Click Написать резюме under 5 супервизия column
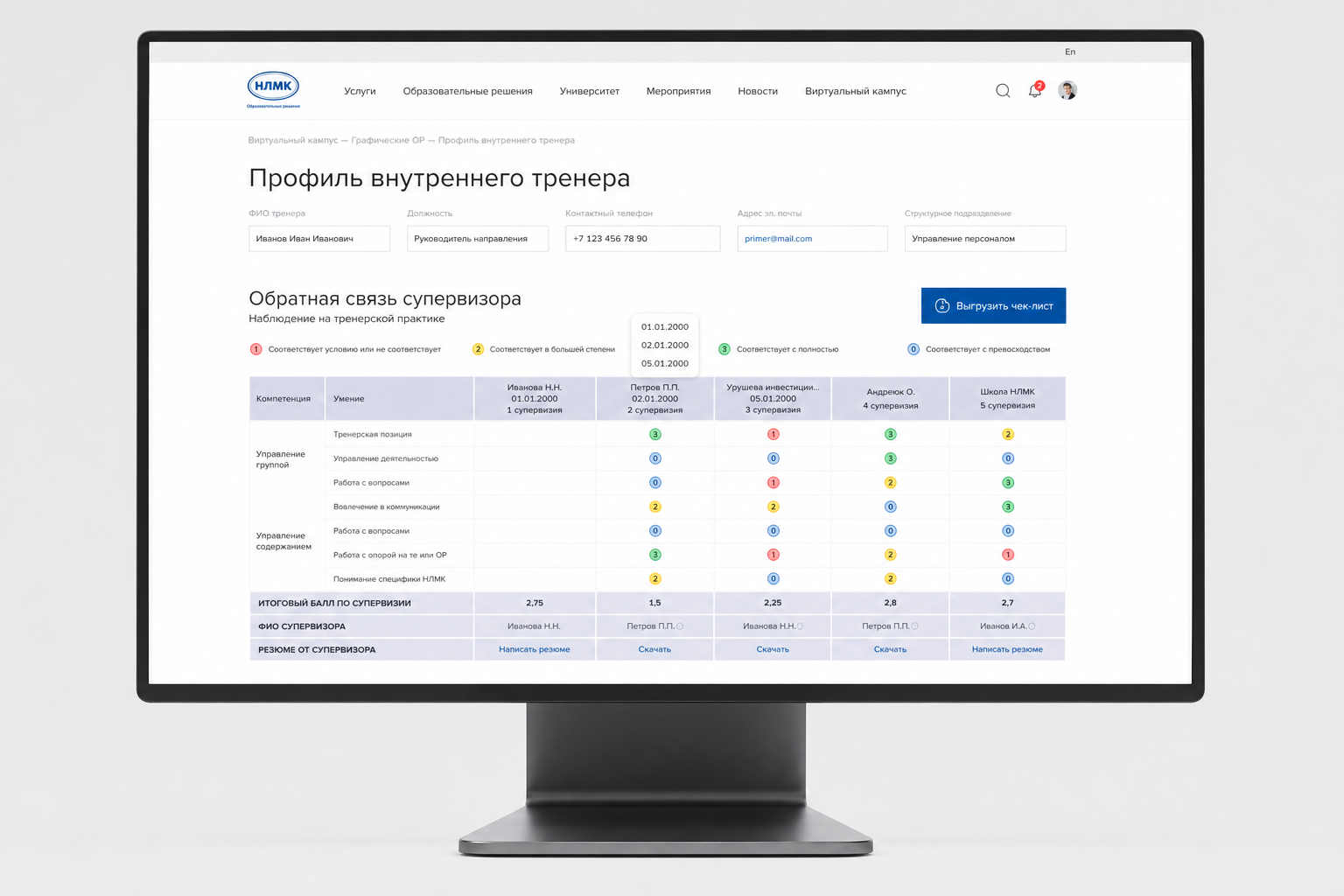1344x896 pixels. click(1007, 649)
